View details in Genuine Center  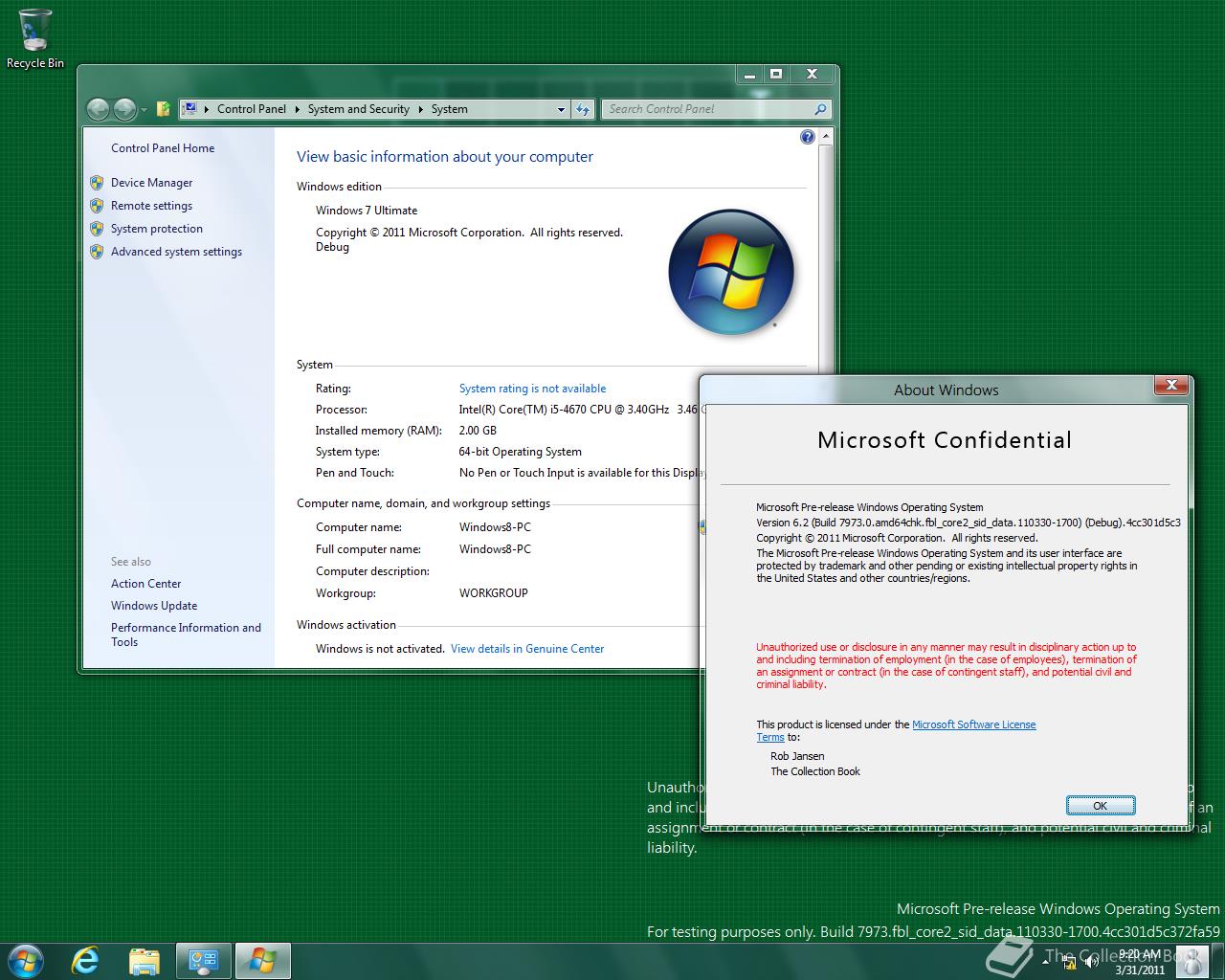tap(527, 649)
